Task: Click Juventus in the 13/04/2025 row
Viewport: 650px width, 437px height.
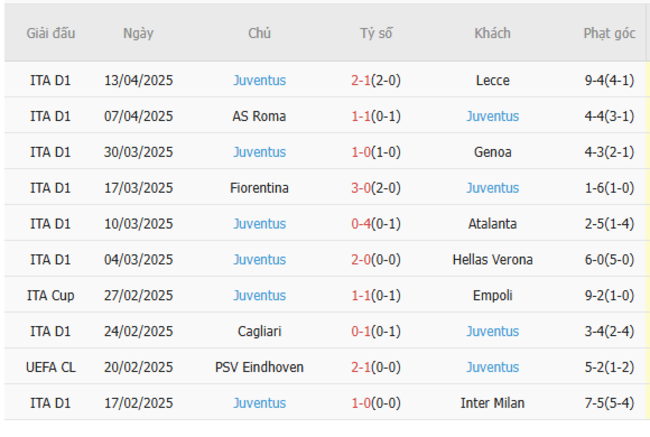Action: [259, 80]
